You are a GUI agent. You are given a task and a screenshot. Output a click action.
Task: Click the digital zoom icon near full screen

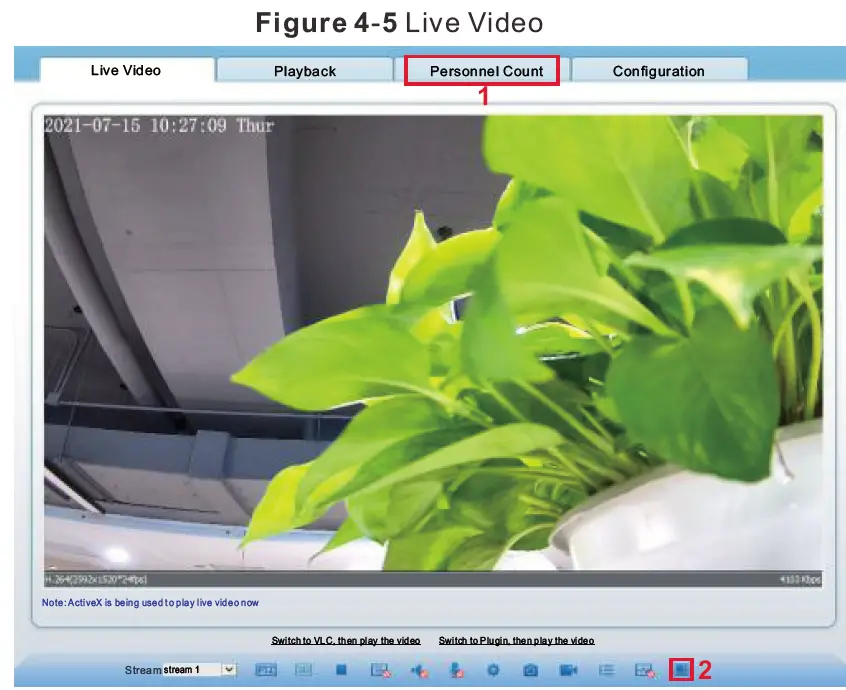645,668
